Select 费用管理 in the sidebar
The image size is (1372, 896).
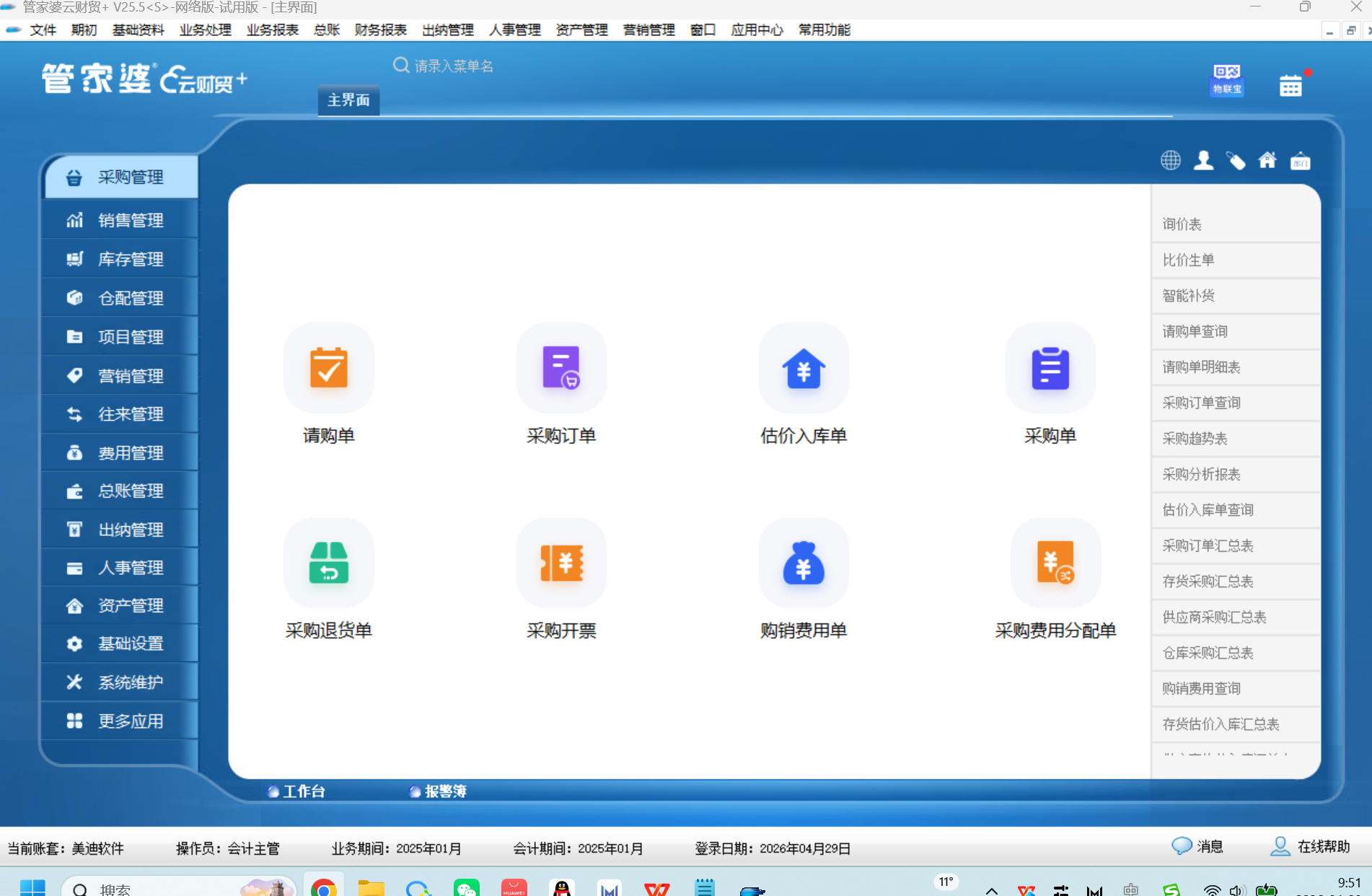point(120,452)
